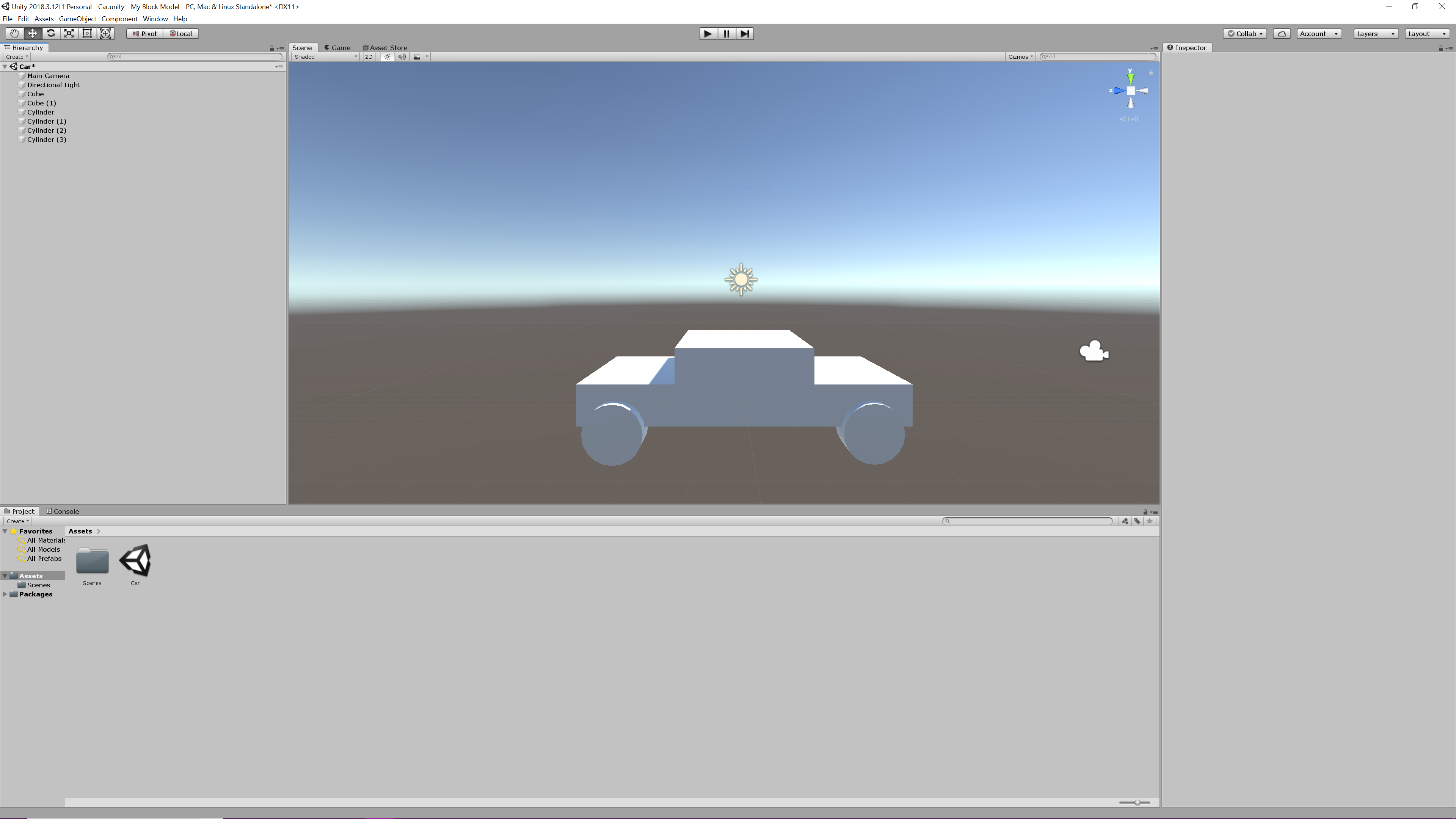
Task: Expand the Packages folder
Action: pos(5,594)
